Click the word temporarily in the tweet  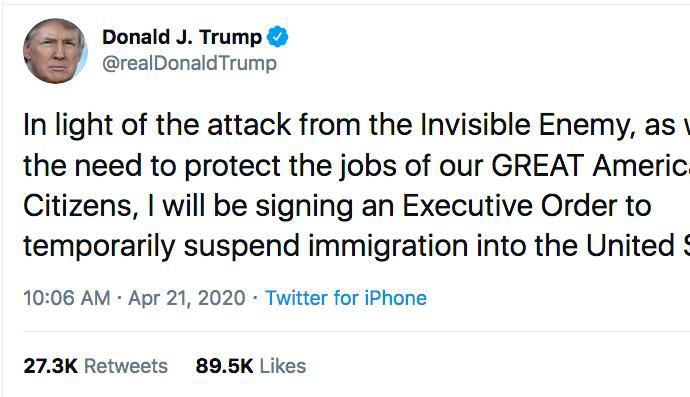click(99, 248)
